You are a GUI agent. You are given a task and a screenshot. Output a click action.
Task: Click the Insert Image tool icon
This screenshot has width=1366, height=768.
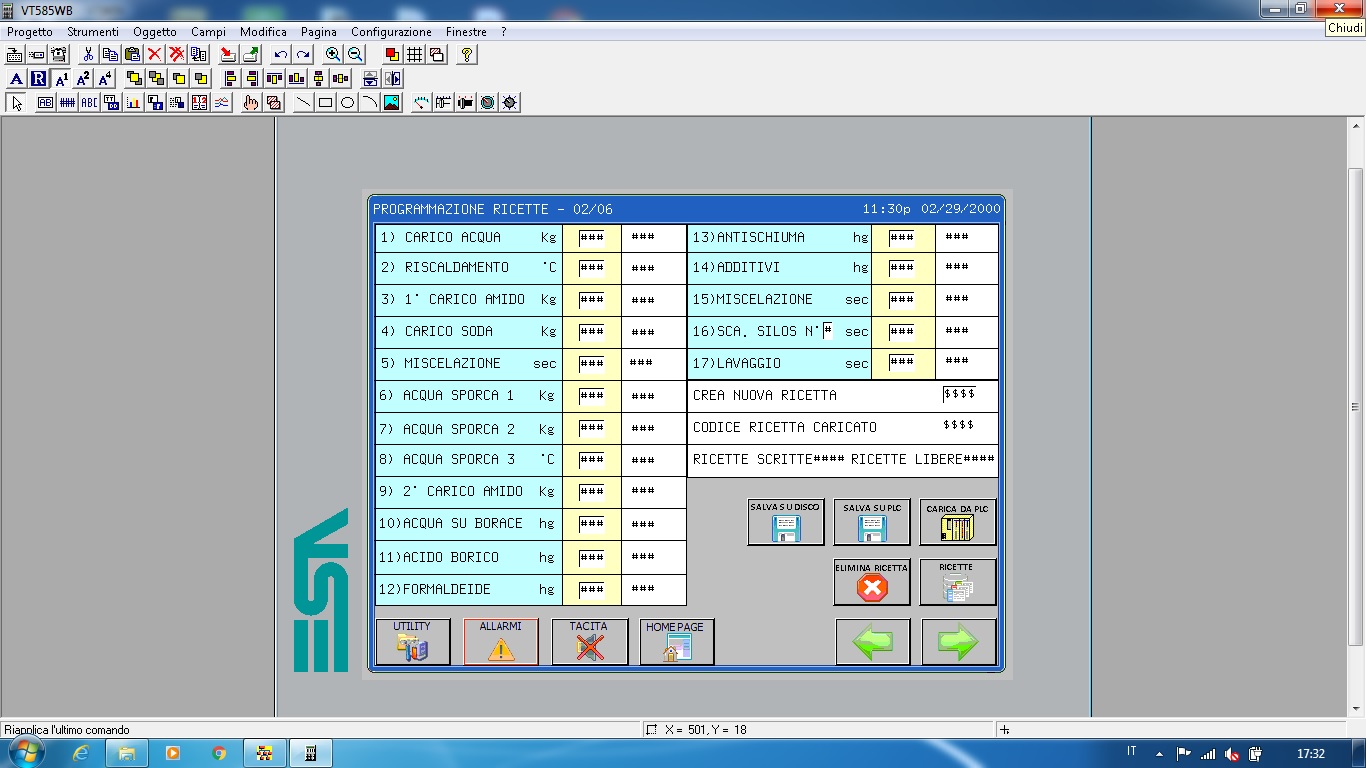tap(392, 103)
